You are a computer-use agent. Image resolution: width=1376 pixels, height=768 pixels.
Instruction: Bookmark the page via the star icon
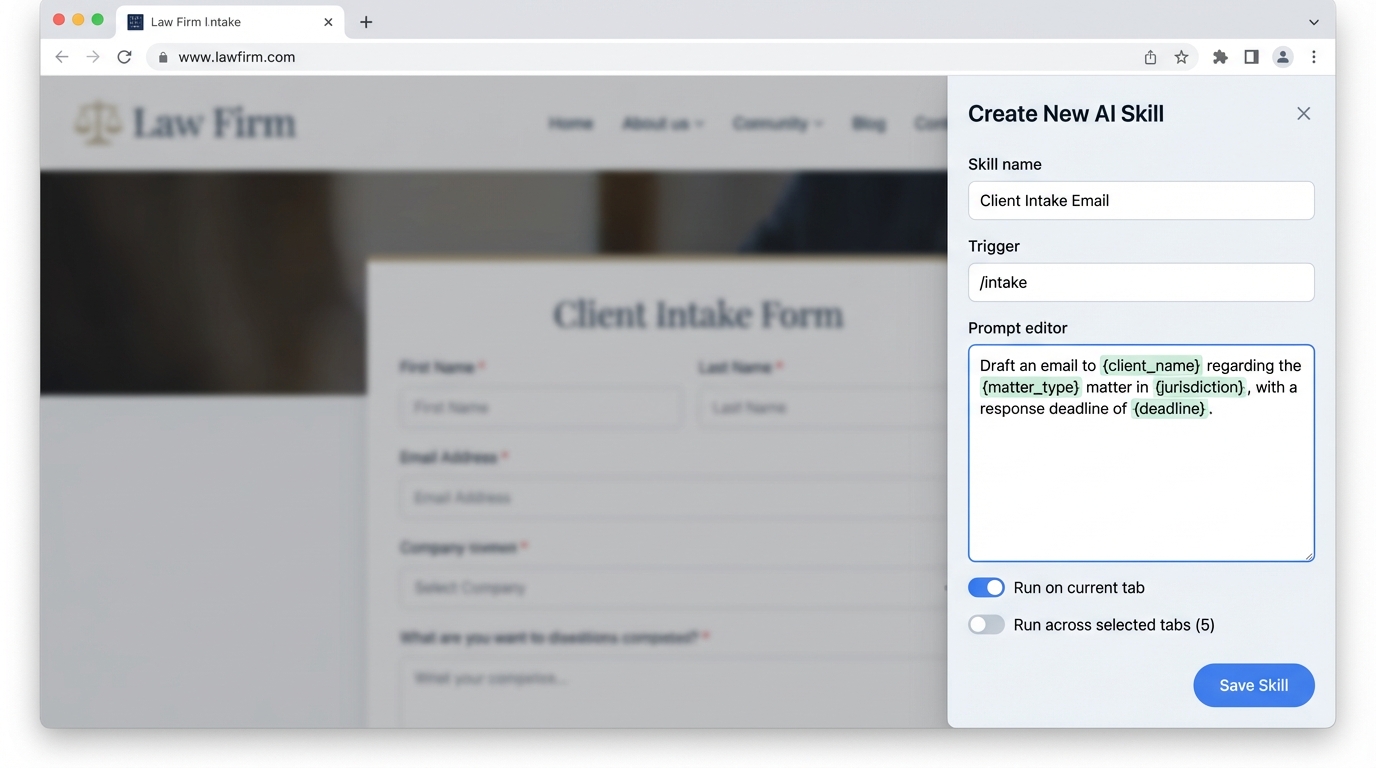tap(1182, 57)
